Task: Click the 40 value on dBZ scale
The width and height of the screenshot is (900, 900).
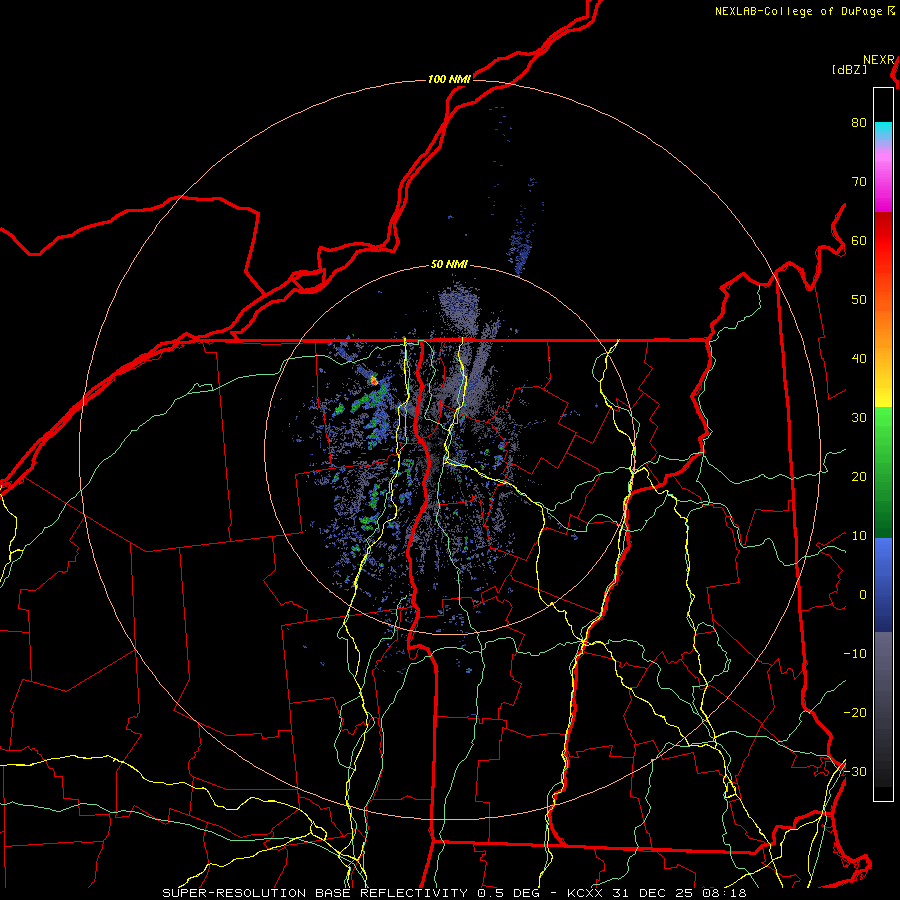Action: click(x=859, y=359)
